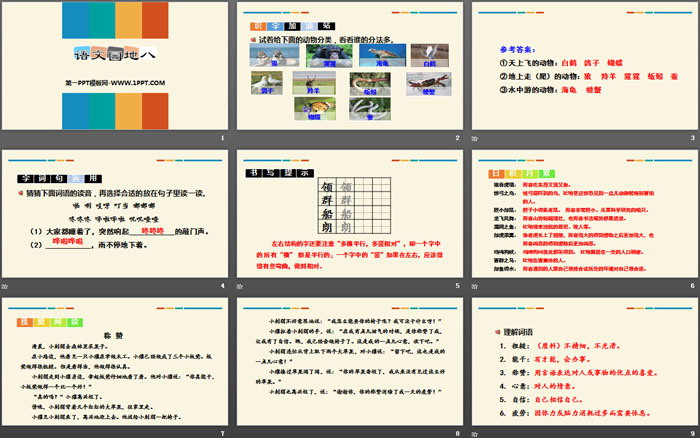Select slide 7 thumbnail story 称赞
The height and width of the screenshot is (438, 700).
(x=115, y=361)
